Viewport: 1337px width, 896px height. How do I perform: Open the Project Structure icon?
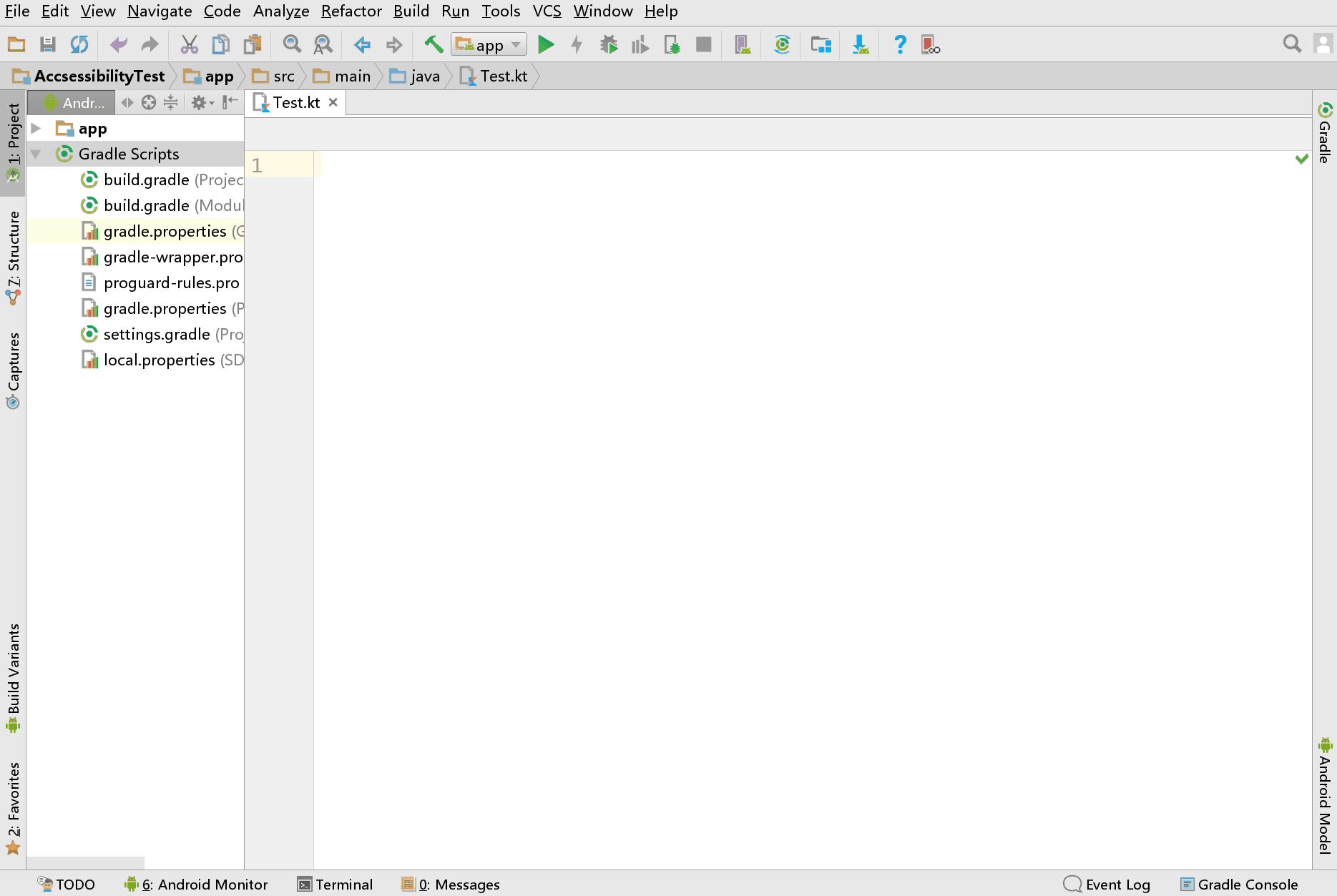821,45
